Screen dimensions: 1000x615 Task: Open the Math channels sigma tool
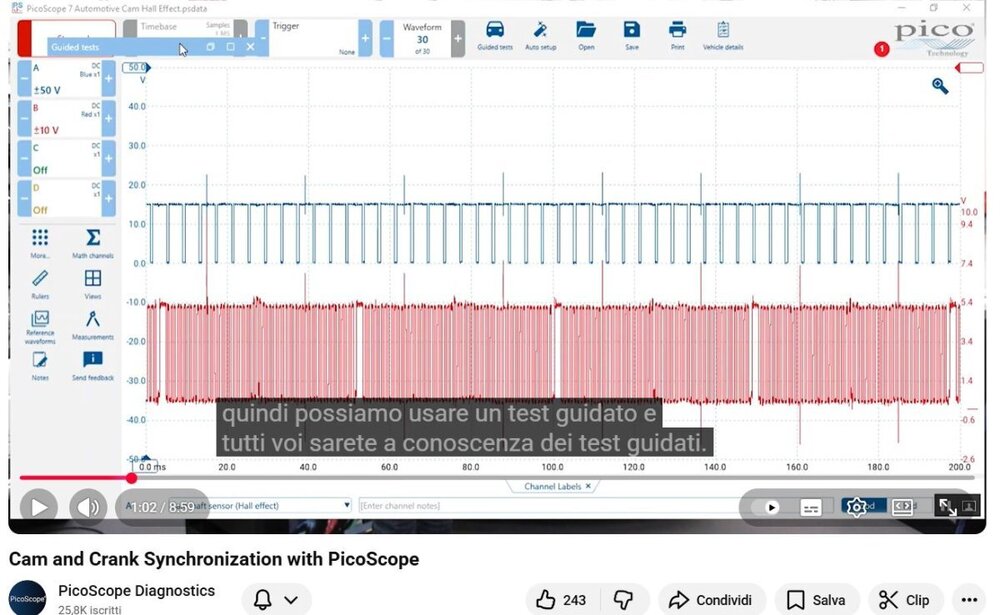(93, 239)
